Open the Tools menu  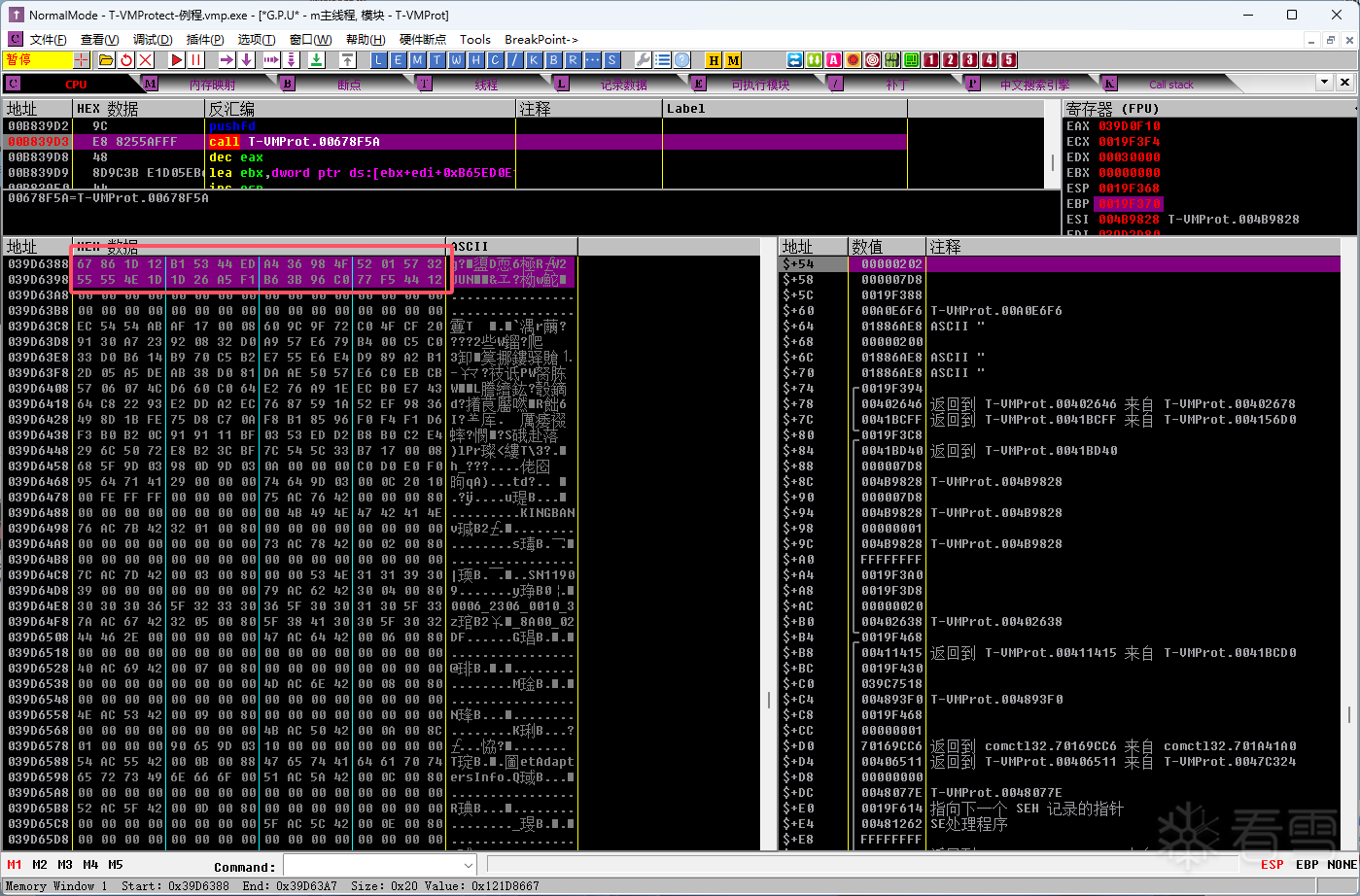(475, 39)
